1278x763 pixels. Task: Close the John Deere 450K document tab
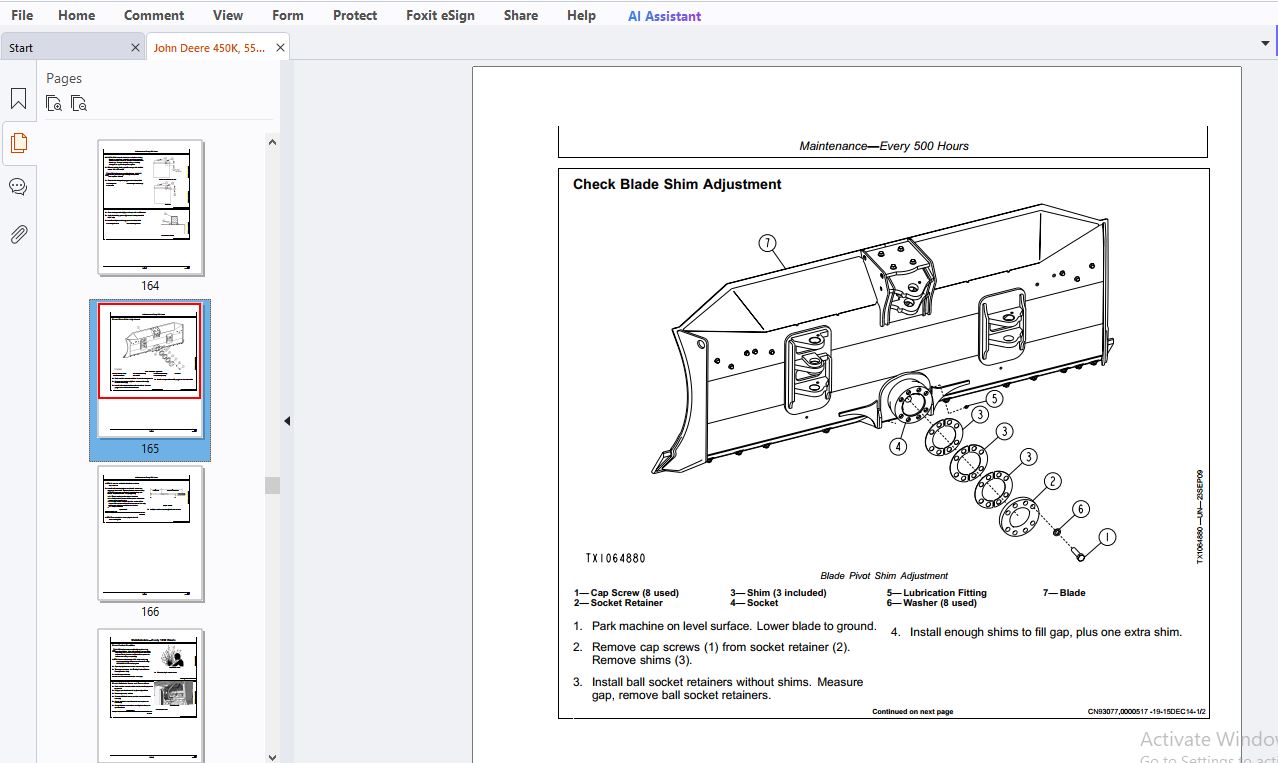pos(280,47)
